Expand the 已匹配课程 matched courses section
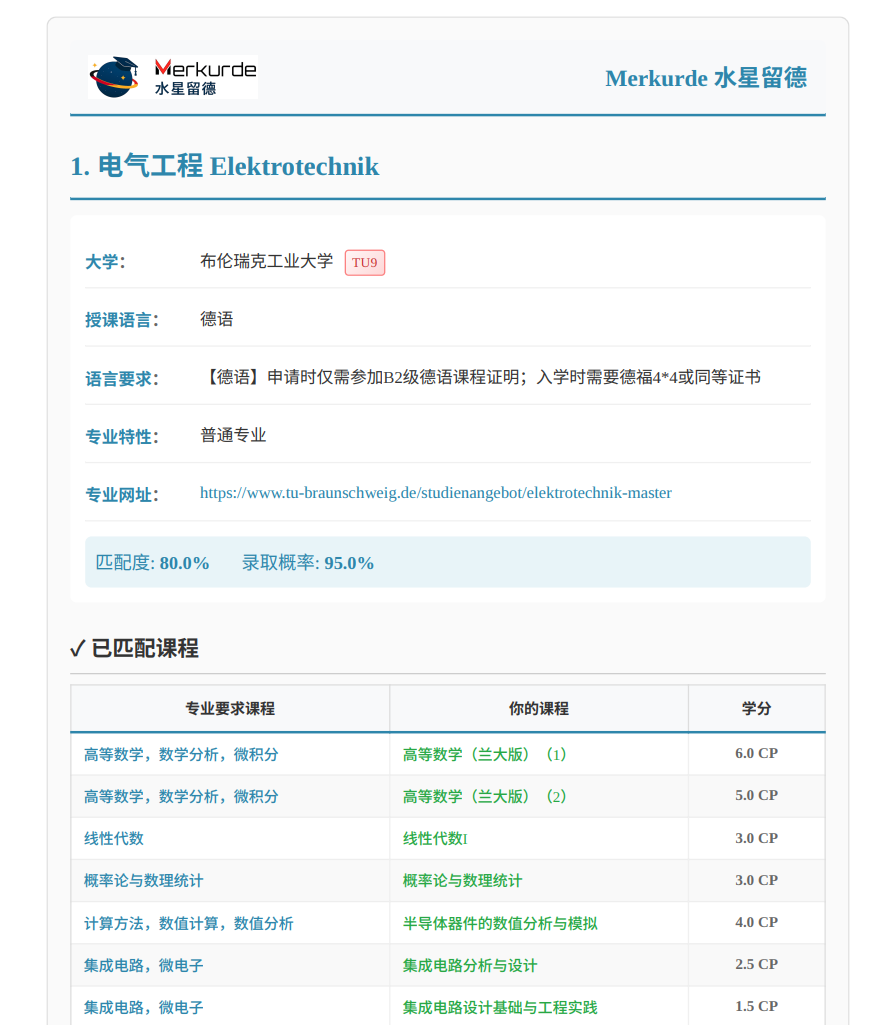 (x=145, y=648)
